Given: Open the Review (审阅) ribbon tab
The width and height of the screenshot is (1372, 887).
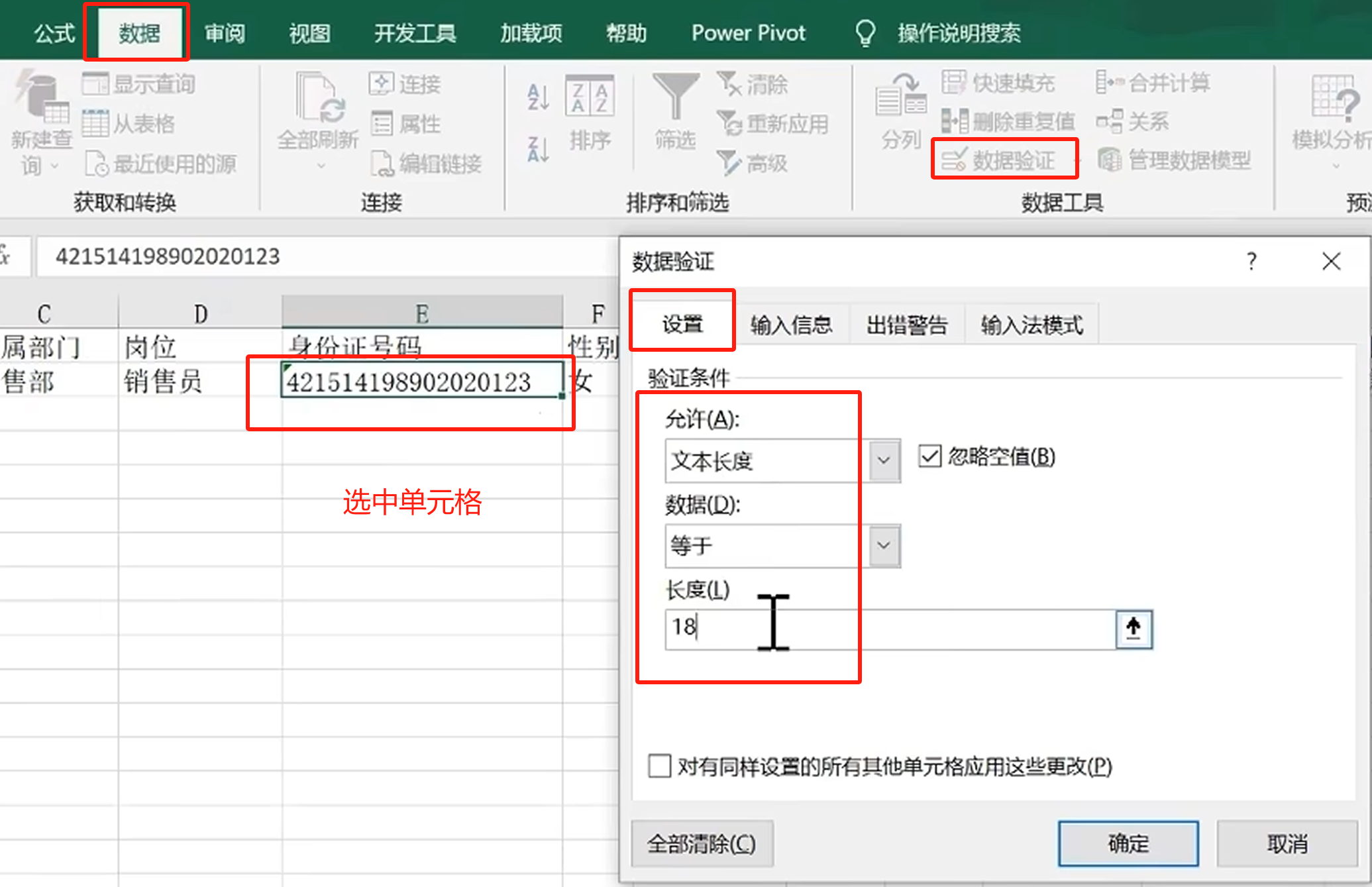Looking at the screenshot, I should pyautogui.click(x=225, y=33).
